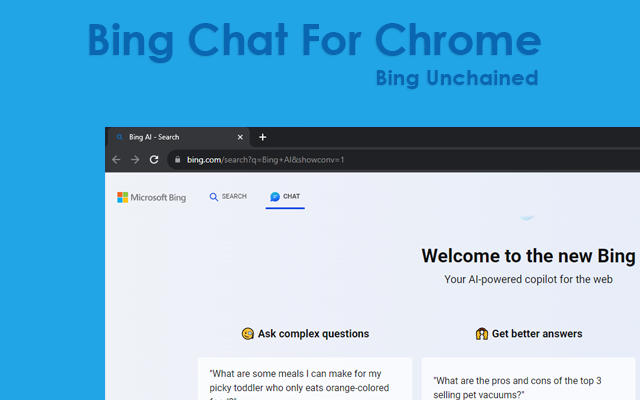Open a new tab with plus icon
Viewport: 640px width, 400px height.
tap(263, 137)
